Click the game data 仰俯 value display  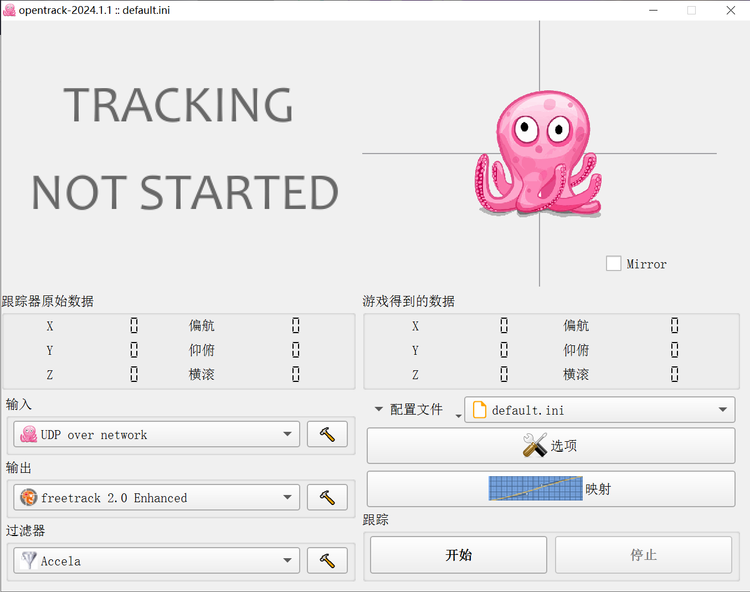coord(674,350)
